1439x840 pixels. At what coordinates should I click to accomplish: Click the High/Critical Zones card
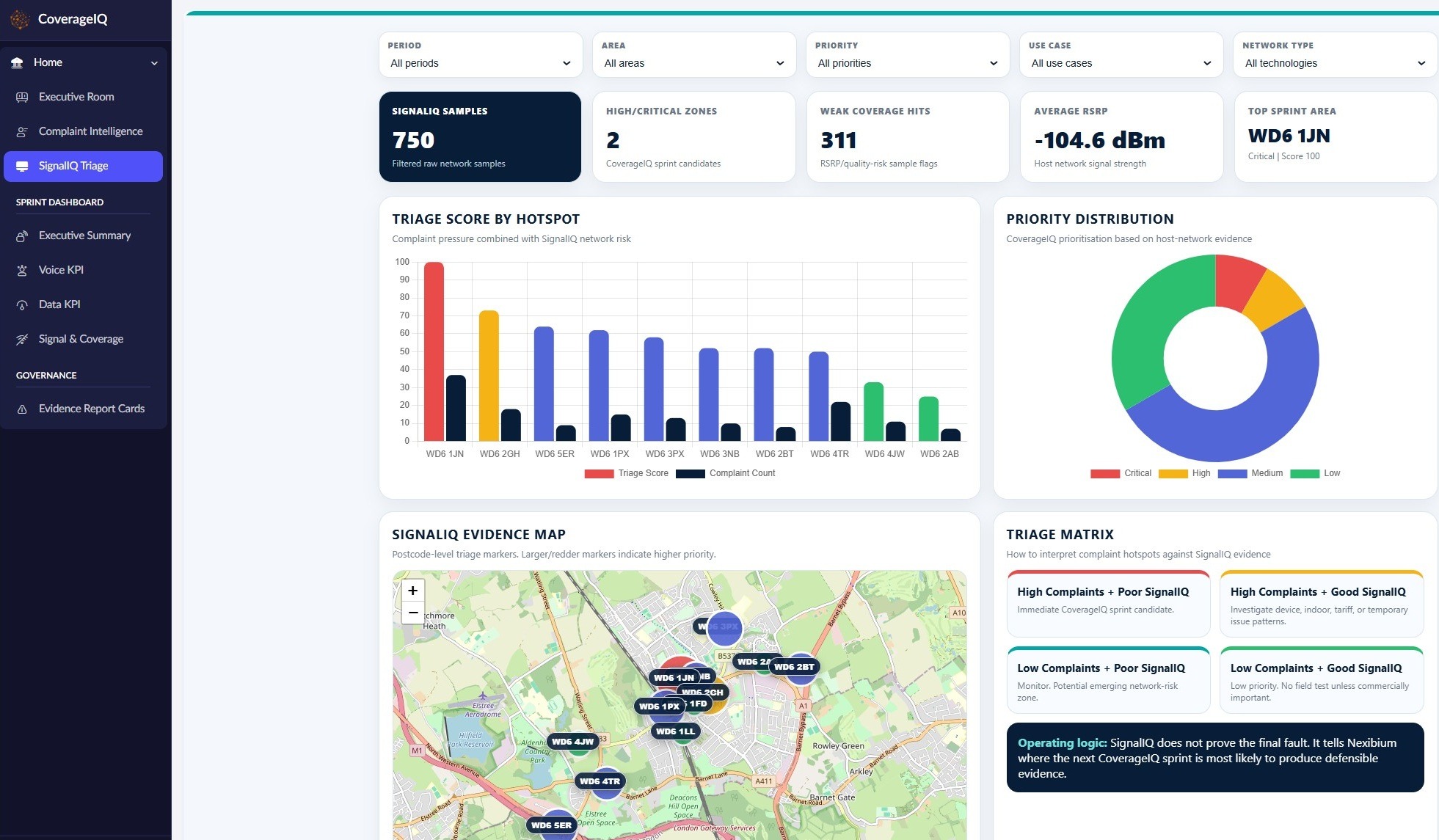pos(694,136)
